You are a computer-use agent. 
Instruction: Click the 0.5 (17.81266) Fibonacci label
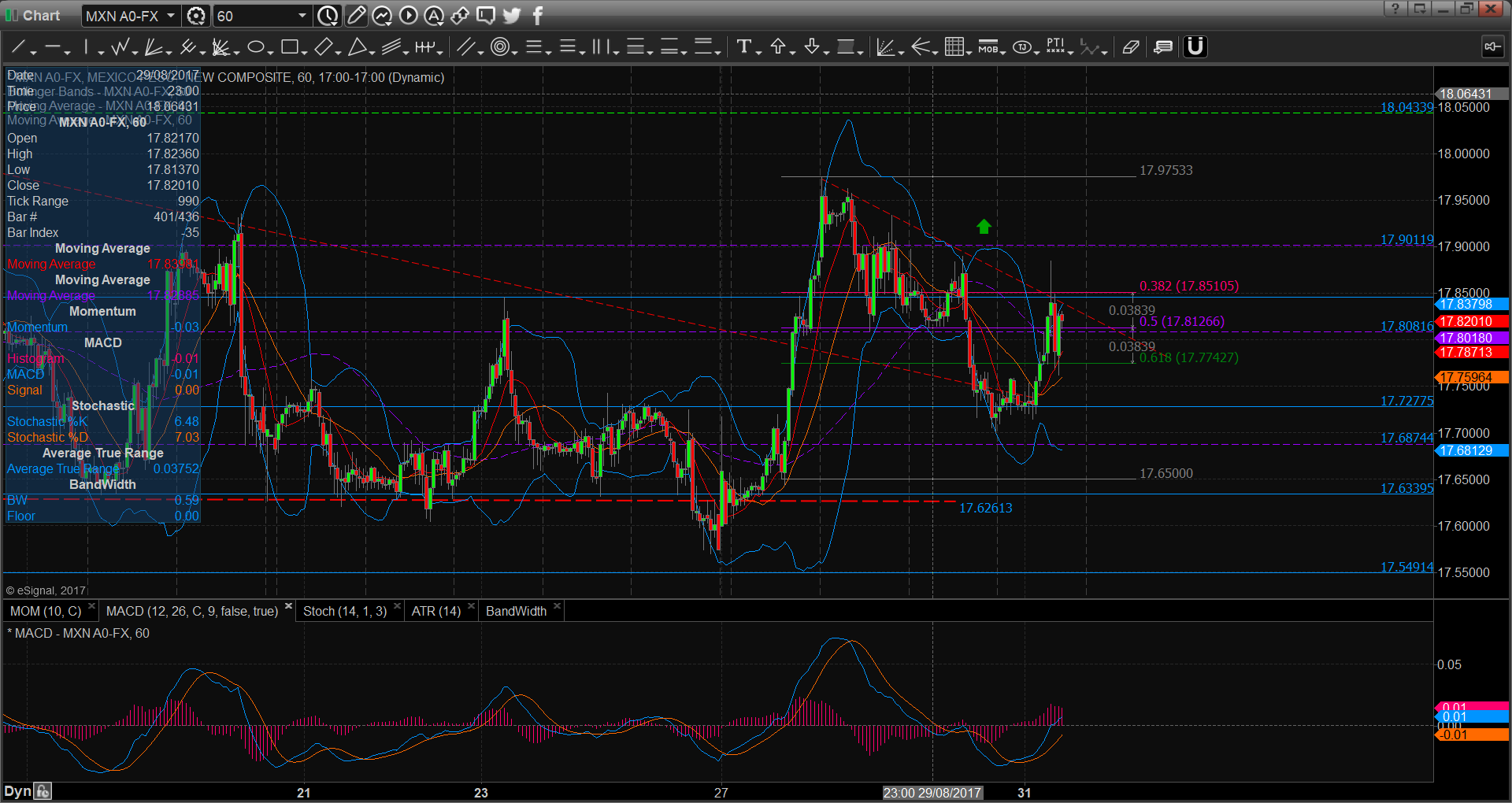tap(1182, 321)
